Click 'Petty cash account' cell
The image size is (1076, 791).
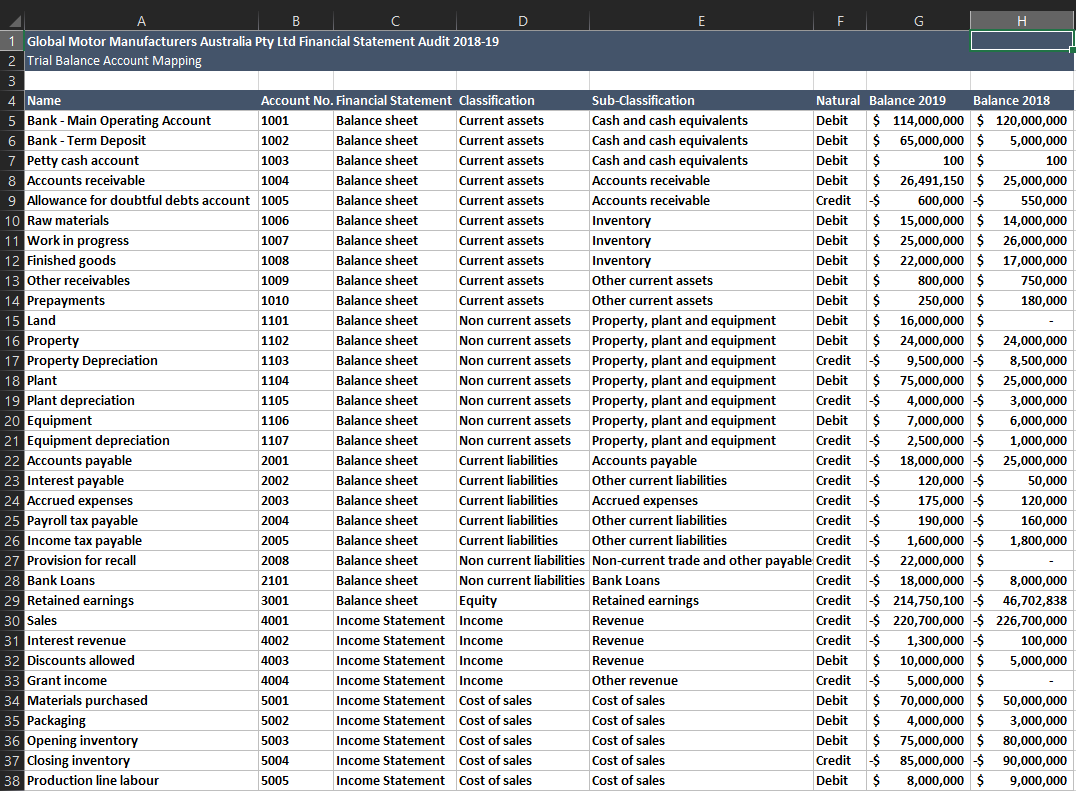pyautogui.click(x=141, y=161)
